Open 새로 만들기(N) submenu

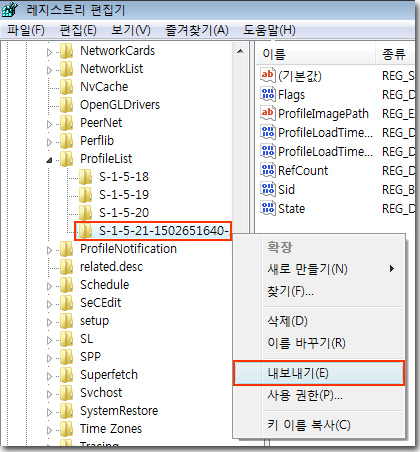tap(319, 269)
